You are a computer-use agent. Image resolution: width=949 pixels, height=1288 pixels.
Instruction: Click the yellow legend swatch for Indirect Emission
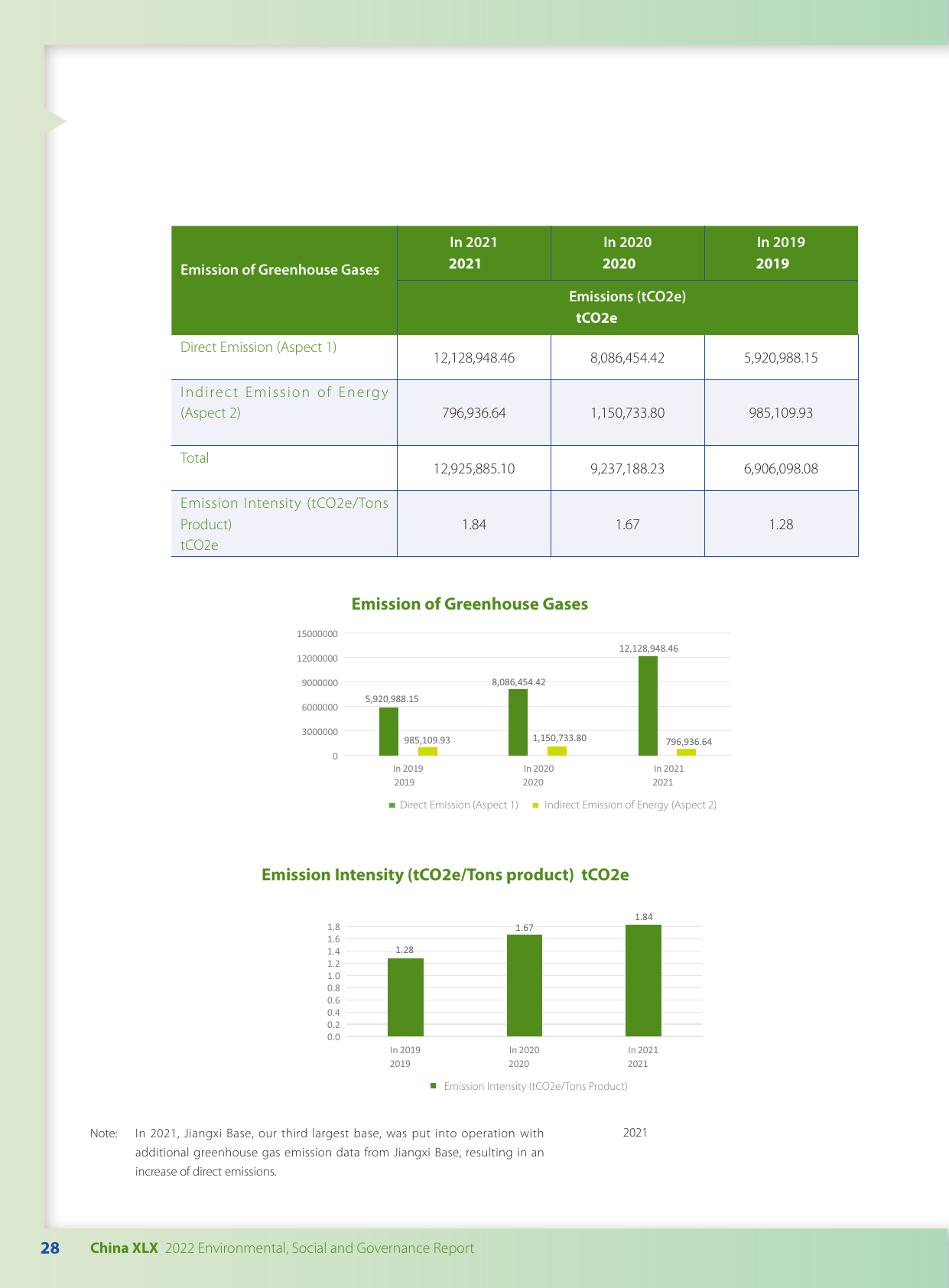[x=536, y=805]
